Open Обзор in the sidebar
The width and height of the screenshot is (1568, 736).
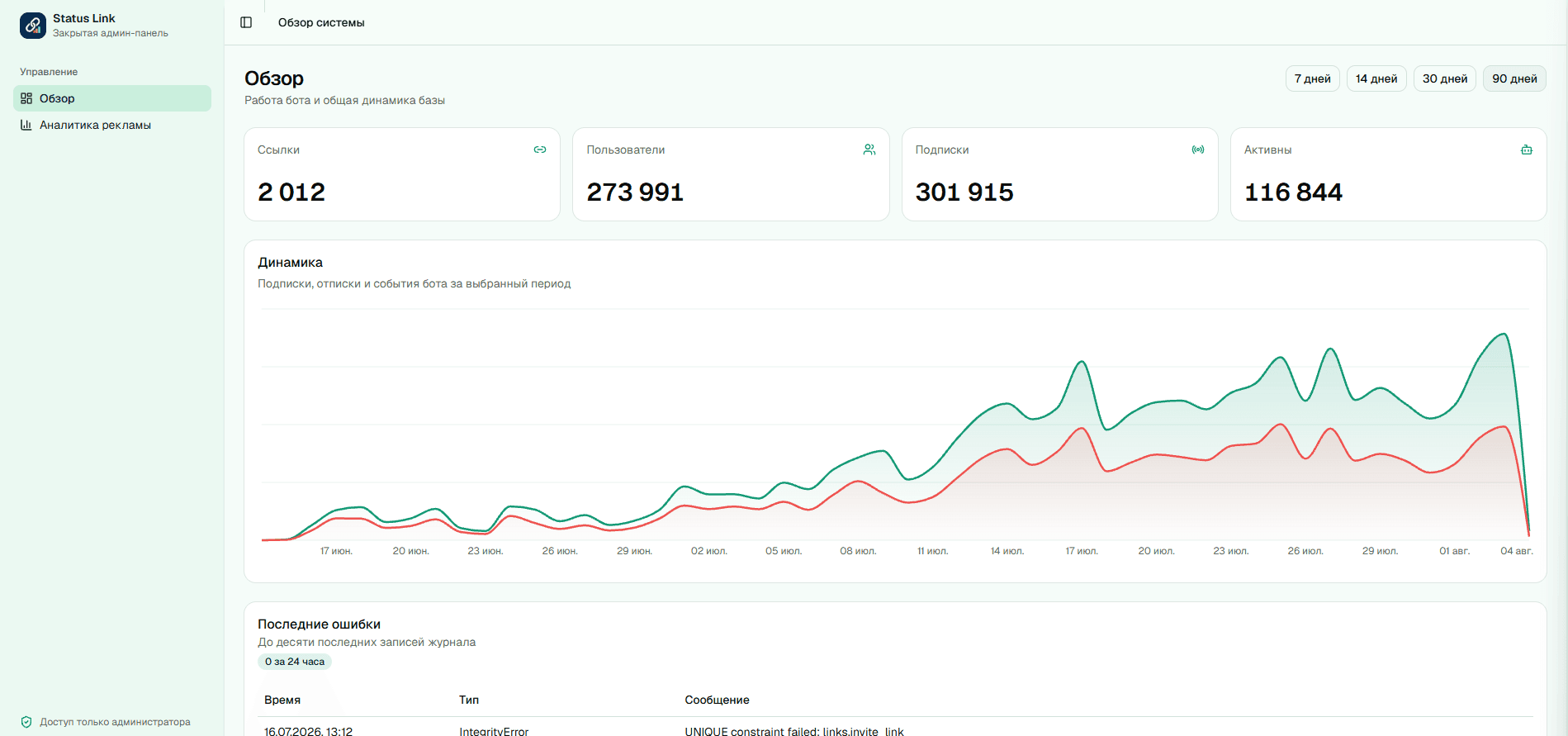tap(112, 98)
